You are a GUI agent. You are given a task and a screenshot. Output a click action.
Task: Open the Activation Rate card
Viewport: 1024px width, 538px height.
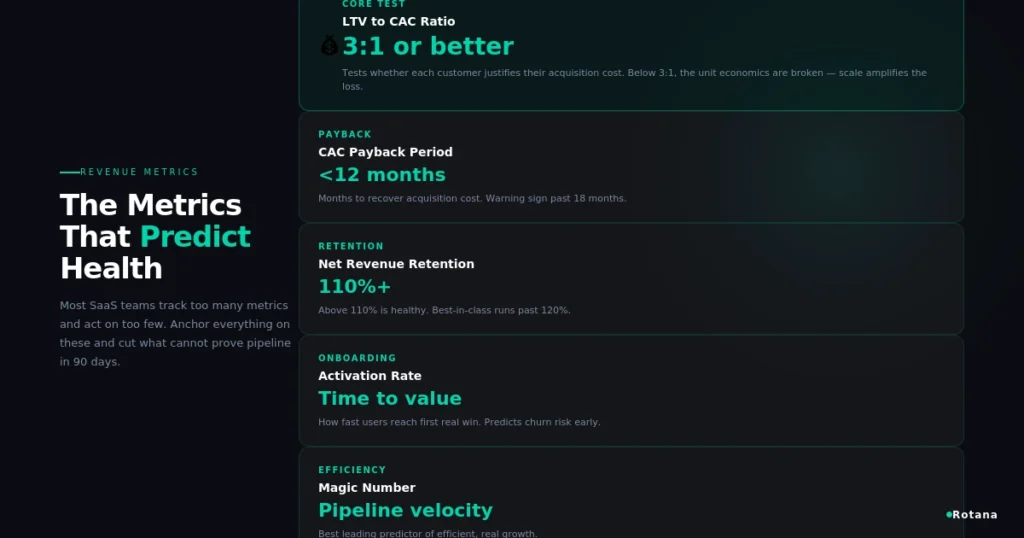pyautogui.click(x=631, y=390)
